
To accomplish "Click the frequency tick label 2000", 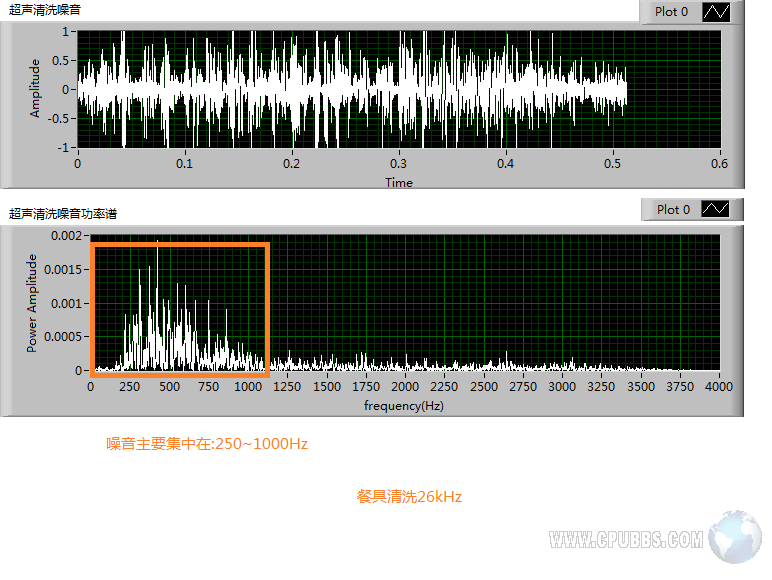I will (405, 387).
